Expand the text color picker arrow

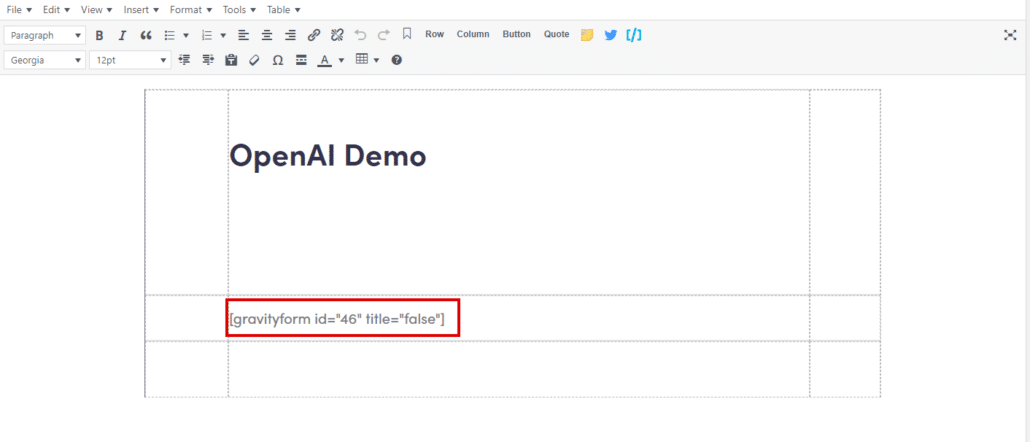(341, 60)
